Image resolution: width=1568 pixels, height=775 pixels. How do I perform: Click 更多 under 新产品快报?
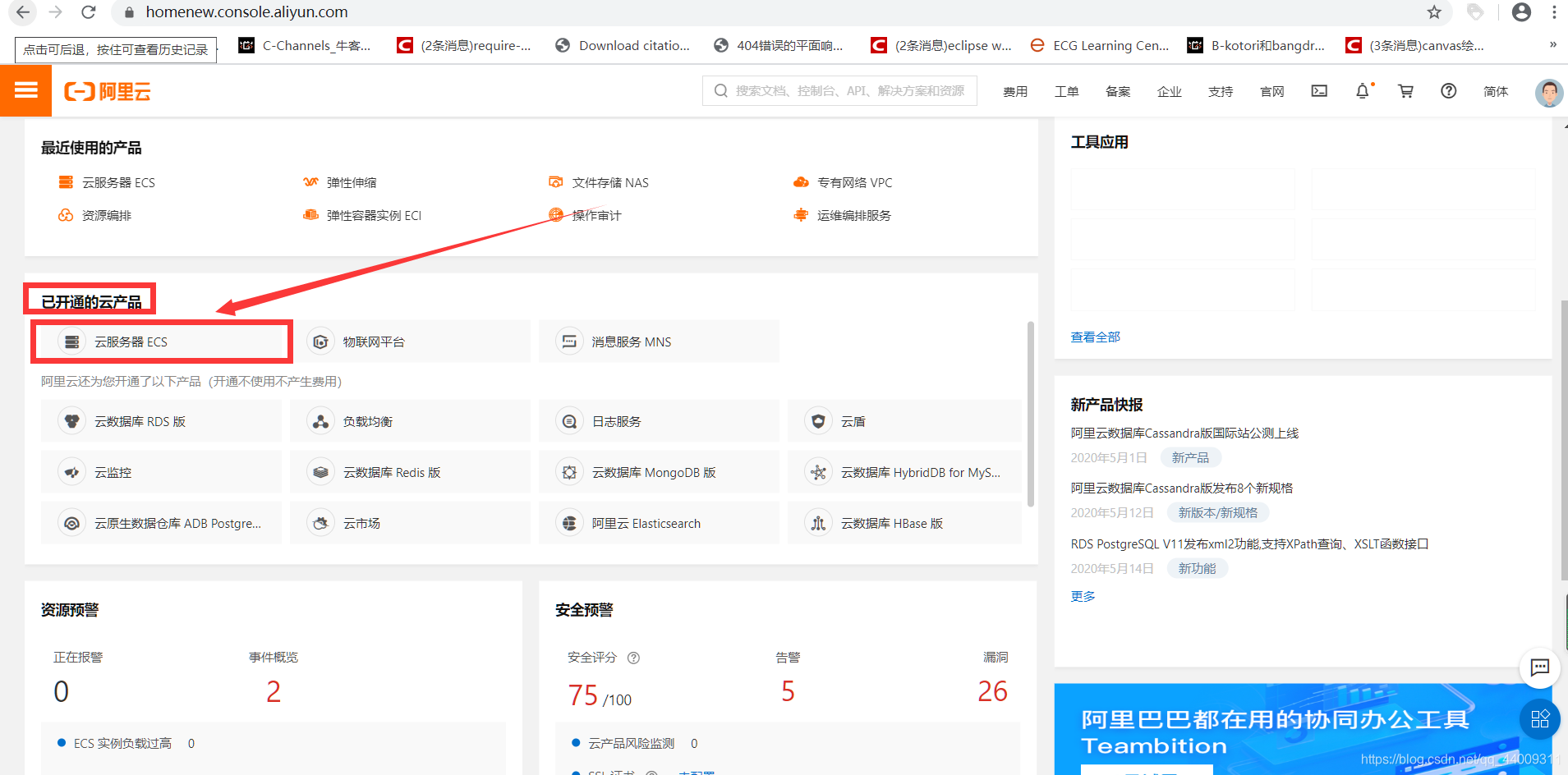point(1083,596)
